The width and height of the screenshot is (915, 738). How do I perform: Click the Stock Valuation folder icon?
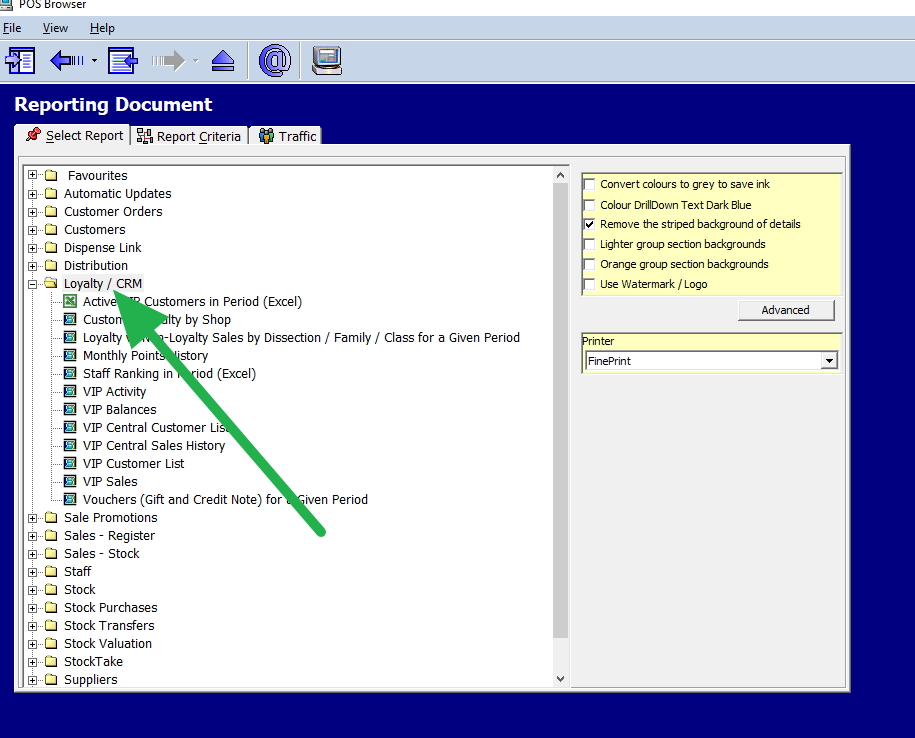coord(51,643)
